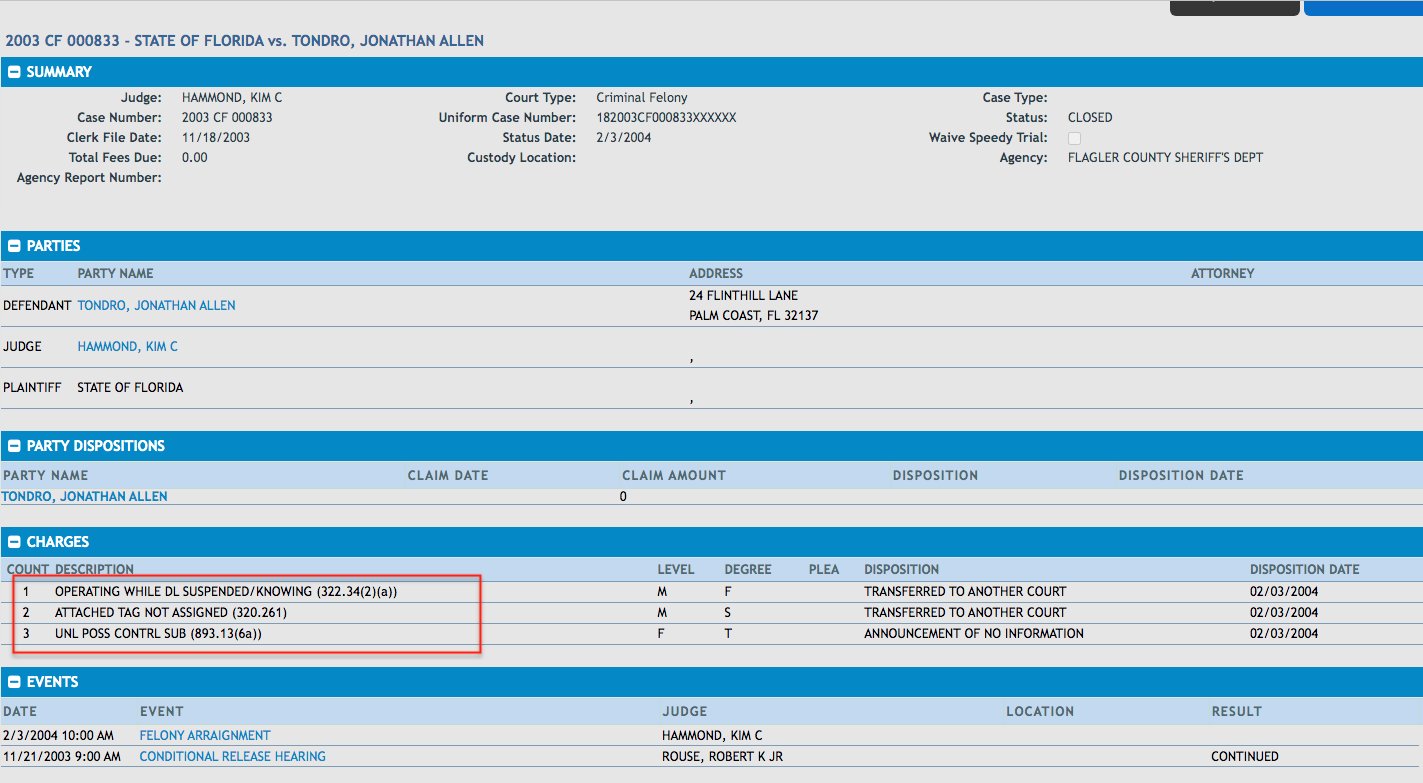Viewport: 1423px width, 783px height.
Task: Collapse the Events section
Action: tap(13, 682)
